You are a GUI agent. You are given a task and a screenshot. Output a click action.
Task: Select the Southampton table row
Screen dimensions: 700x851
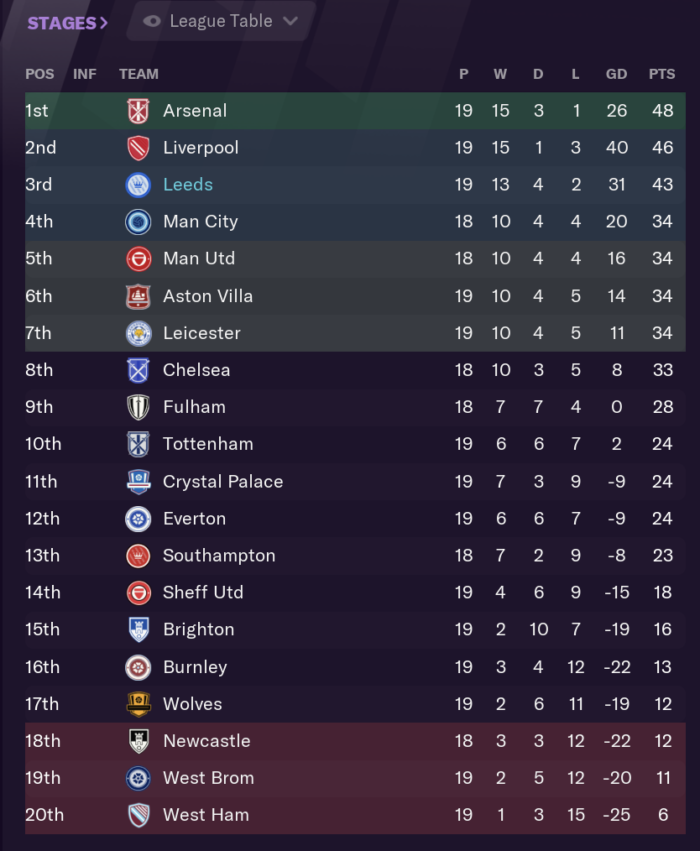point(350,556)
